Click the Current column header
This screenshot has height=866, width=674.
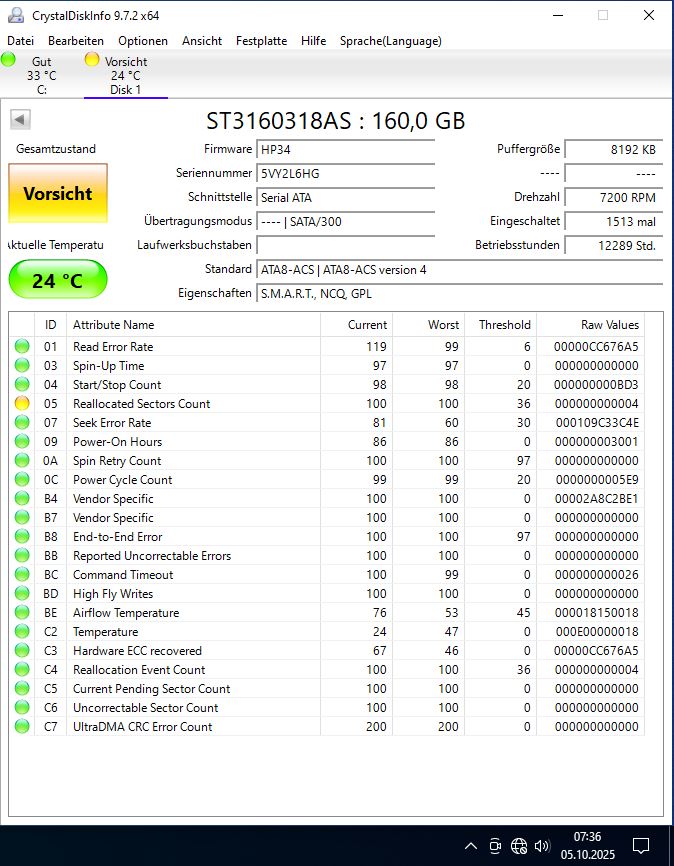(x=356, y=325)
